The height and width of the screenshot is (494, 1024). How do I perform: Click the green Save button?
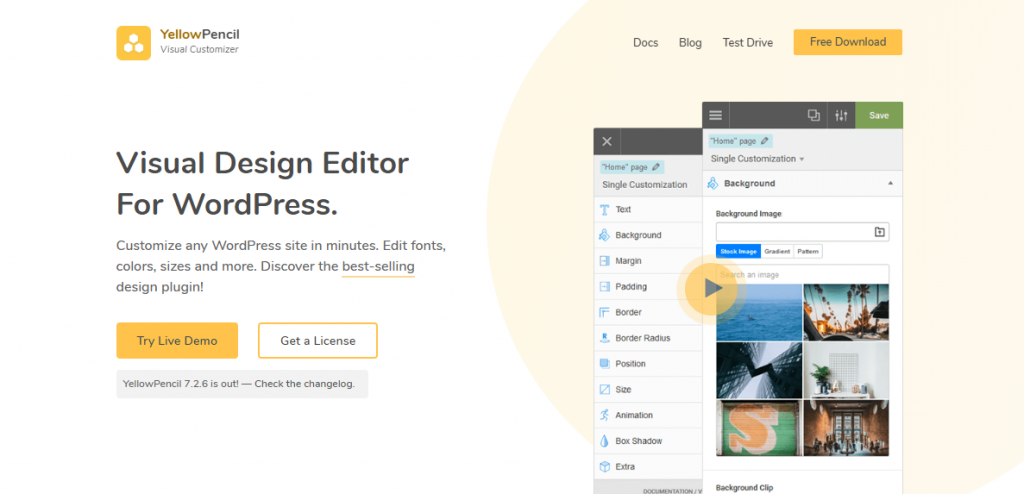[x=879, y=116]
